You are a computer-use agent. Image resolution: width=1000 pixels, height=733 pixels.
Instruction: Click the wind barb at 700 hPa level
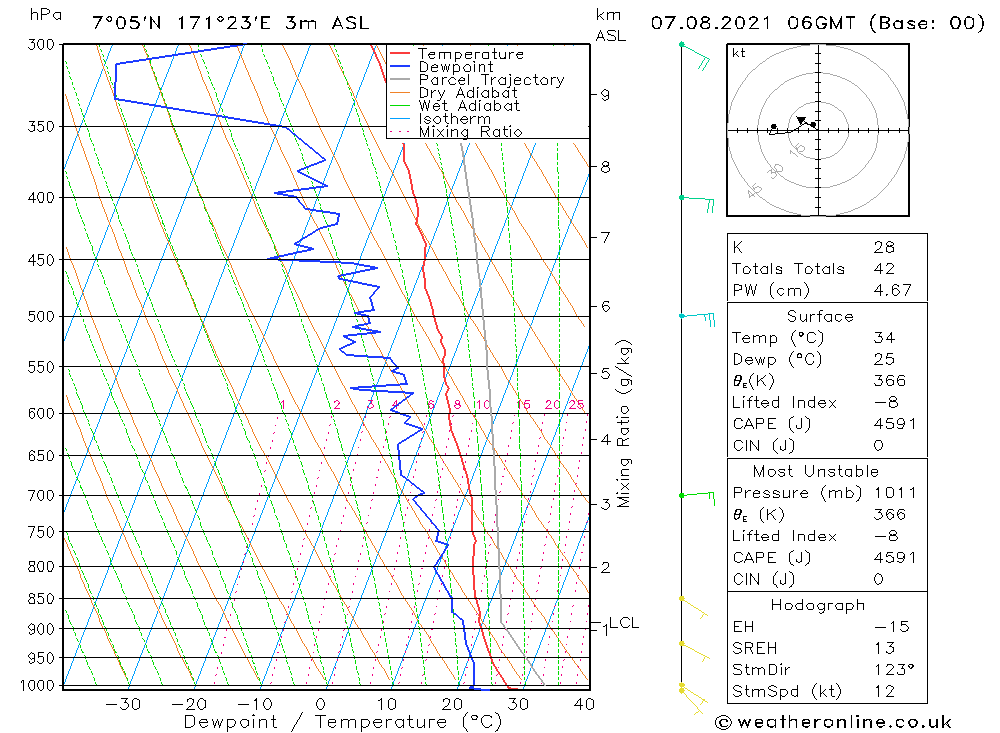pyautogui.click(x=698, y=497)
